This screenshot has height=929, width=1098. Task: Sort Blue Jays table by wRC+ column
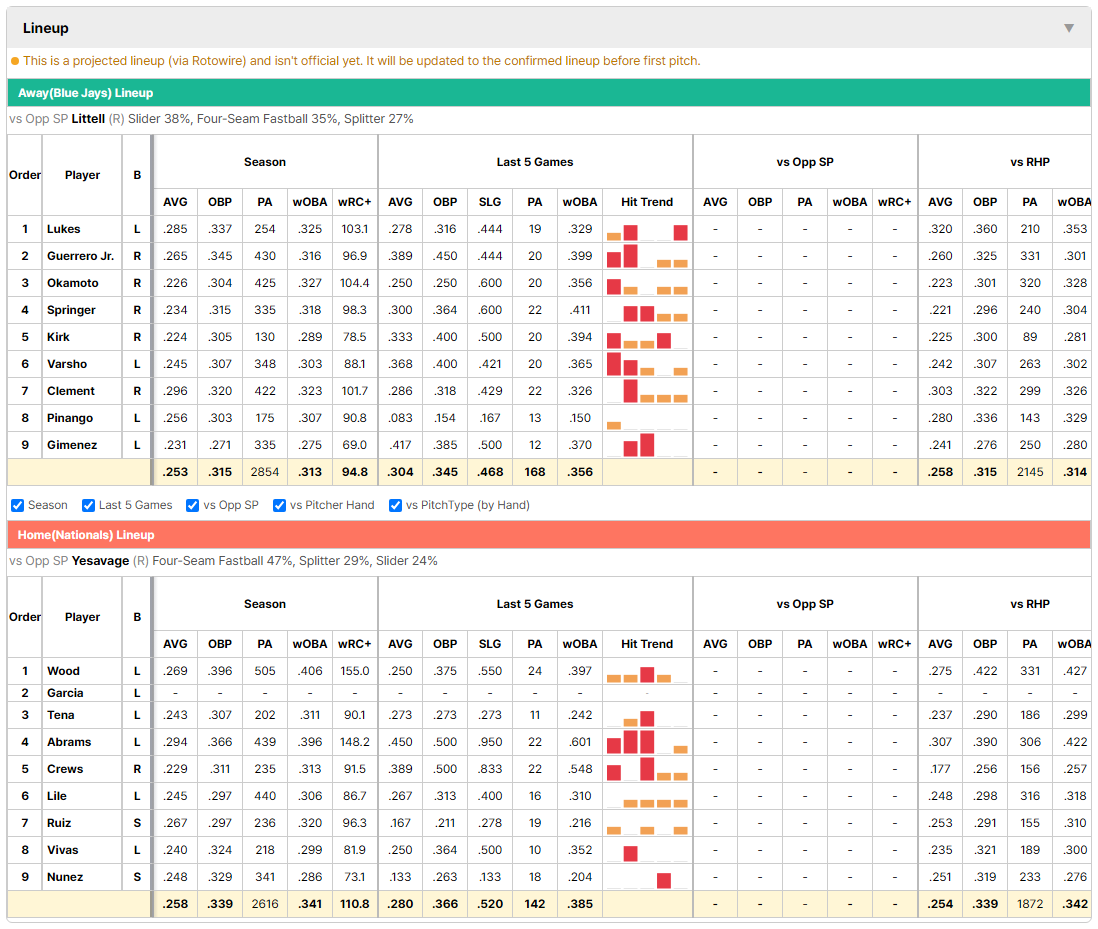coord(354,202)
